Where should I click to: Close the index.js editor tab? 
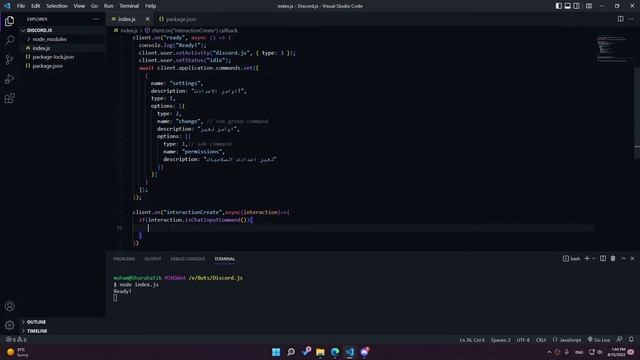tap(147, 19)
